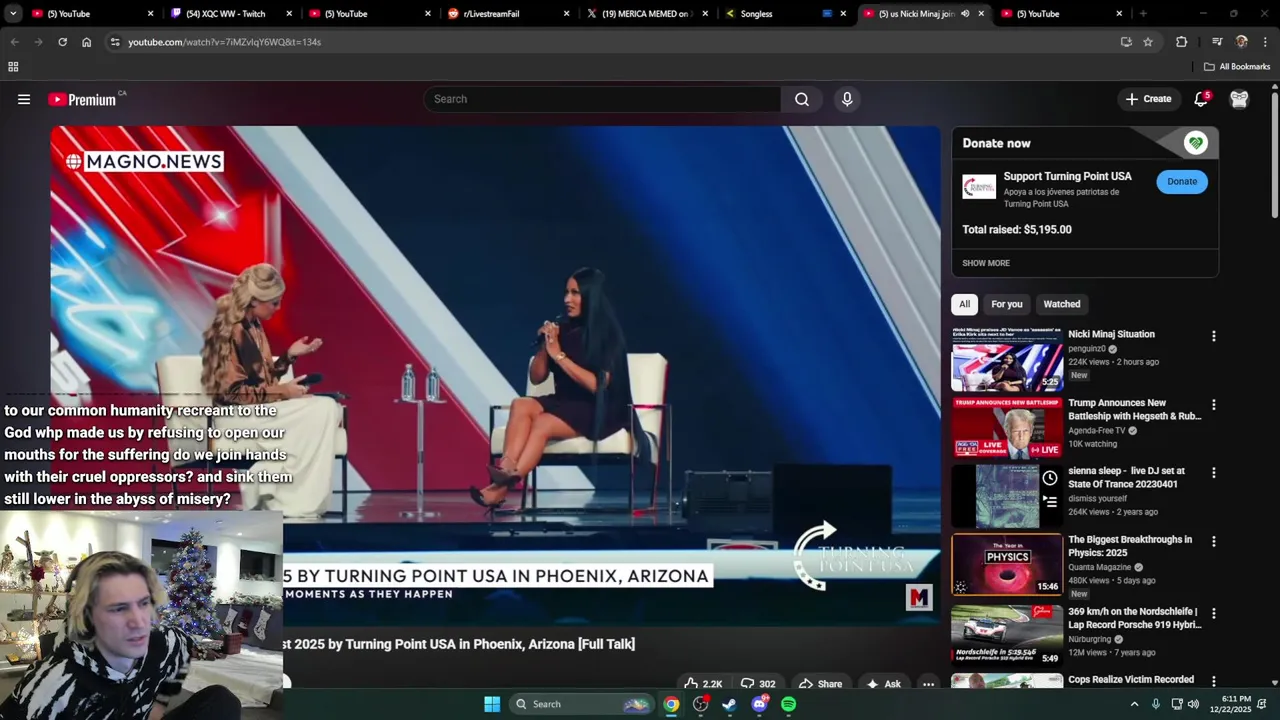The image size is (1280, 720).
Task: Click the blue Donate button
Action: click(1182, 181)
